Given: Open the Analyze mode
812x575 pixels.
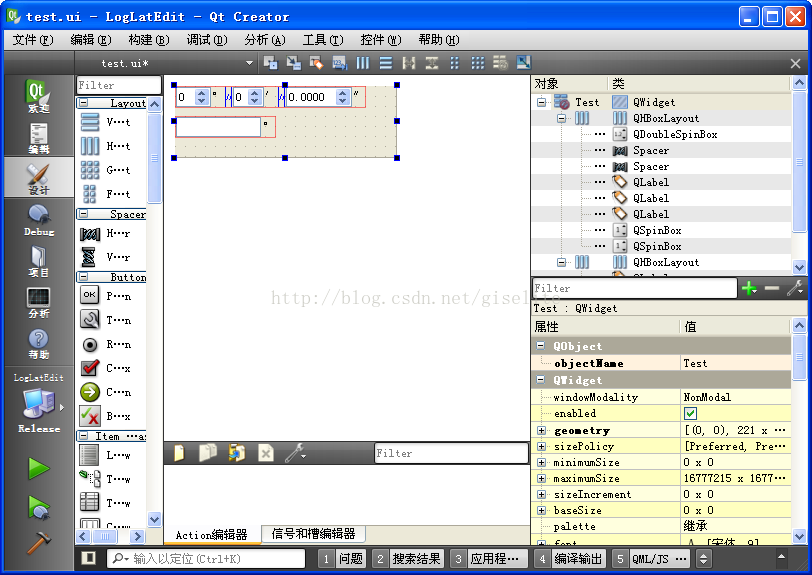Looking at the screenshot, I should 38,302.
